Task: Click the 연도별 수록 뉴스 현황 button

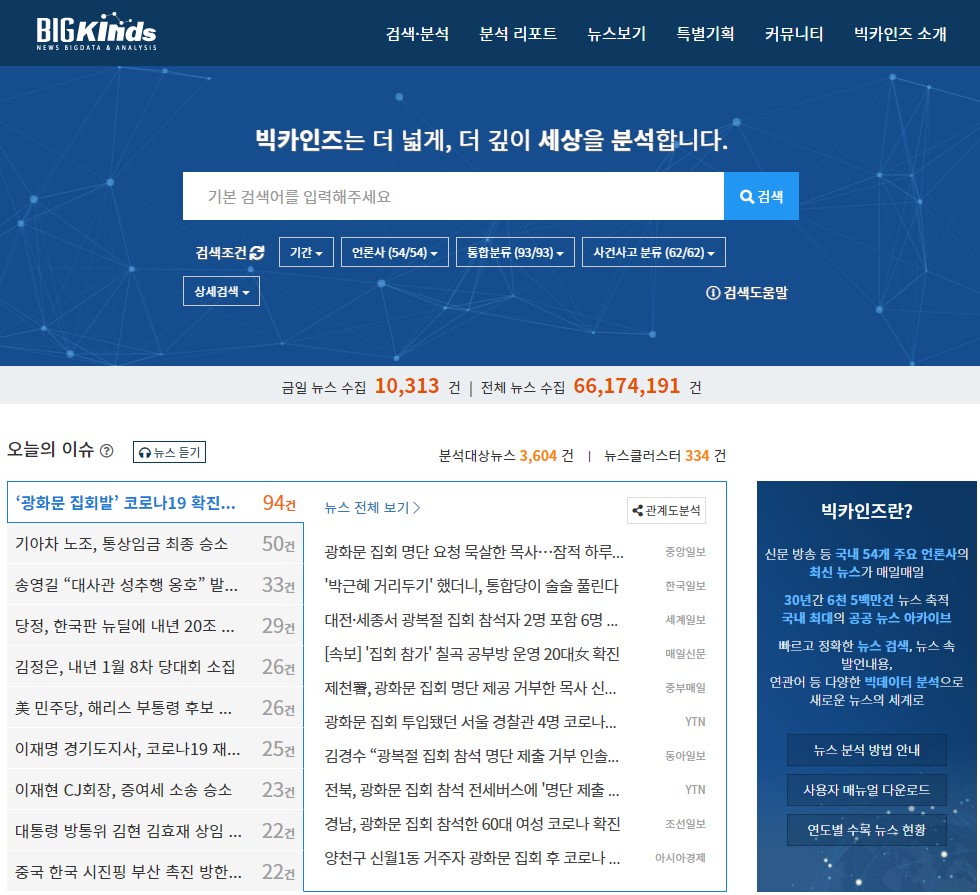Action: (x=867, y=830)
